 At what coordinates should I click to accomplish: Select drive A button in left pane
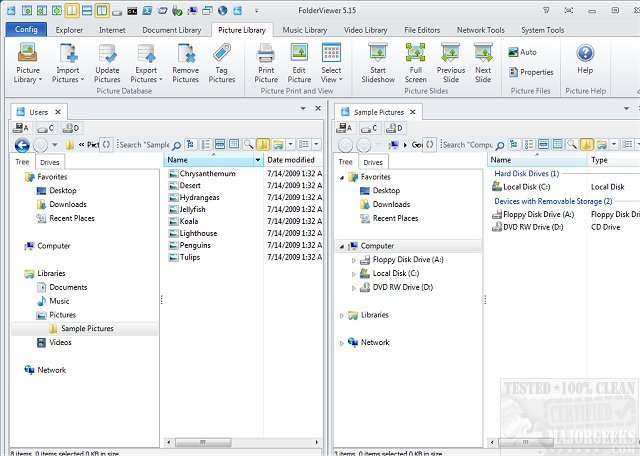point(21,128)
